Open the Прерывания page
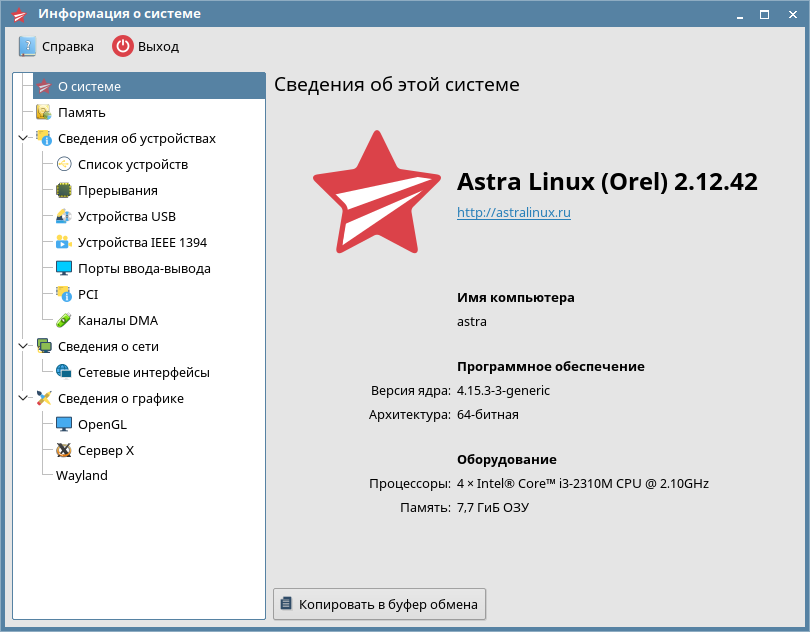Screen dimensions: 810x632 click(118, 190)
